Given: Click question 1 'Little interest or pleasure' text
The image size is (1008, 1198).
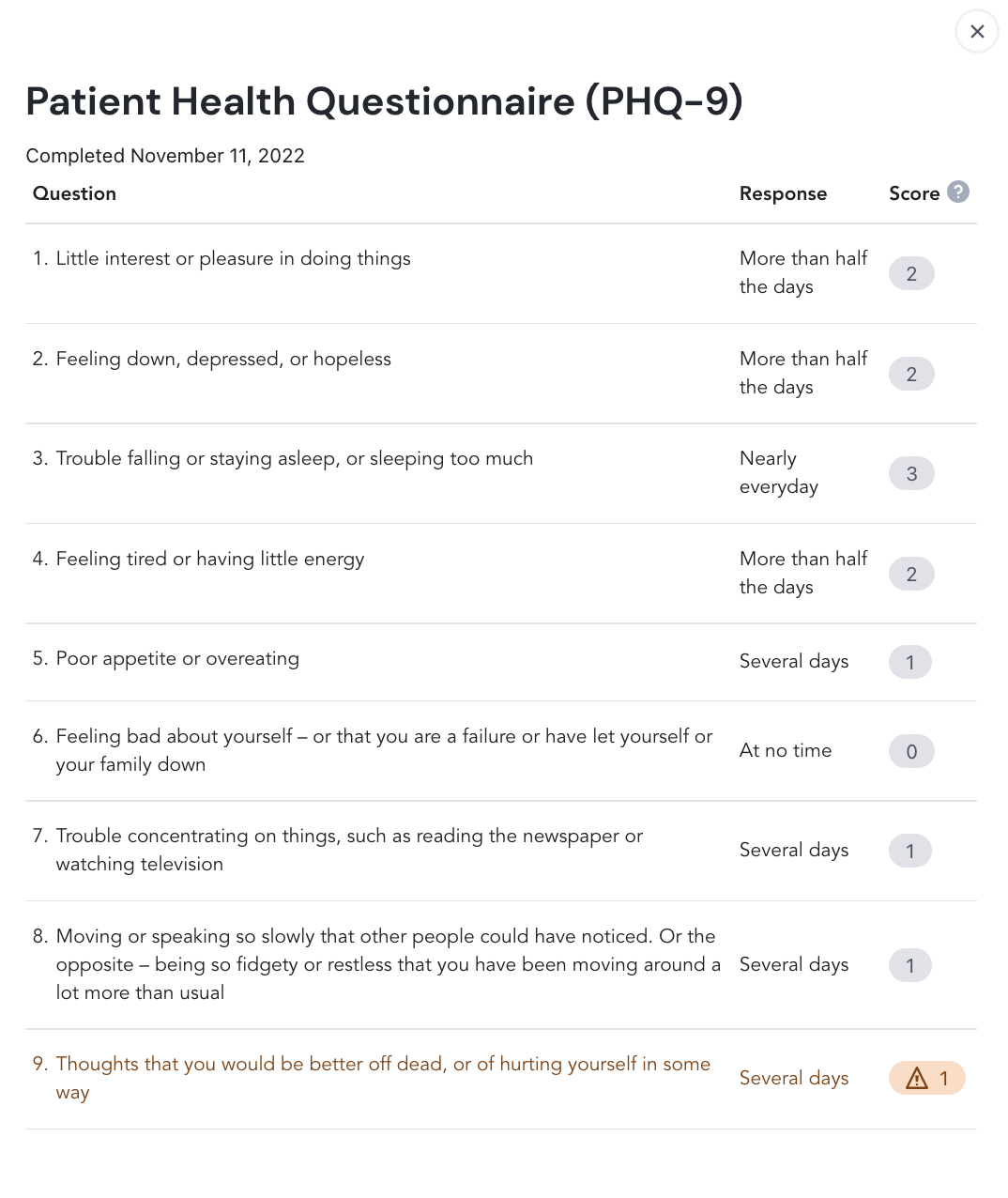Looking at the screenshot, I should (x=233, y=258).
